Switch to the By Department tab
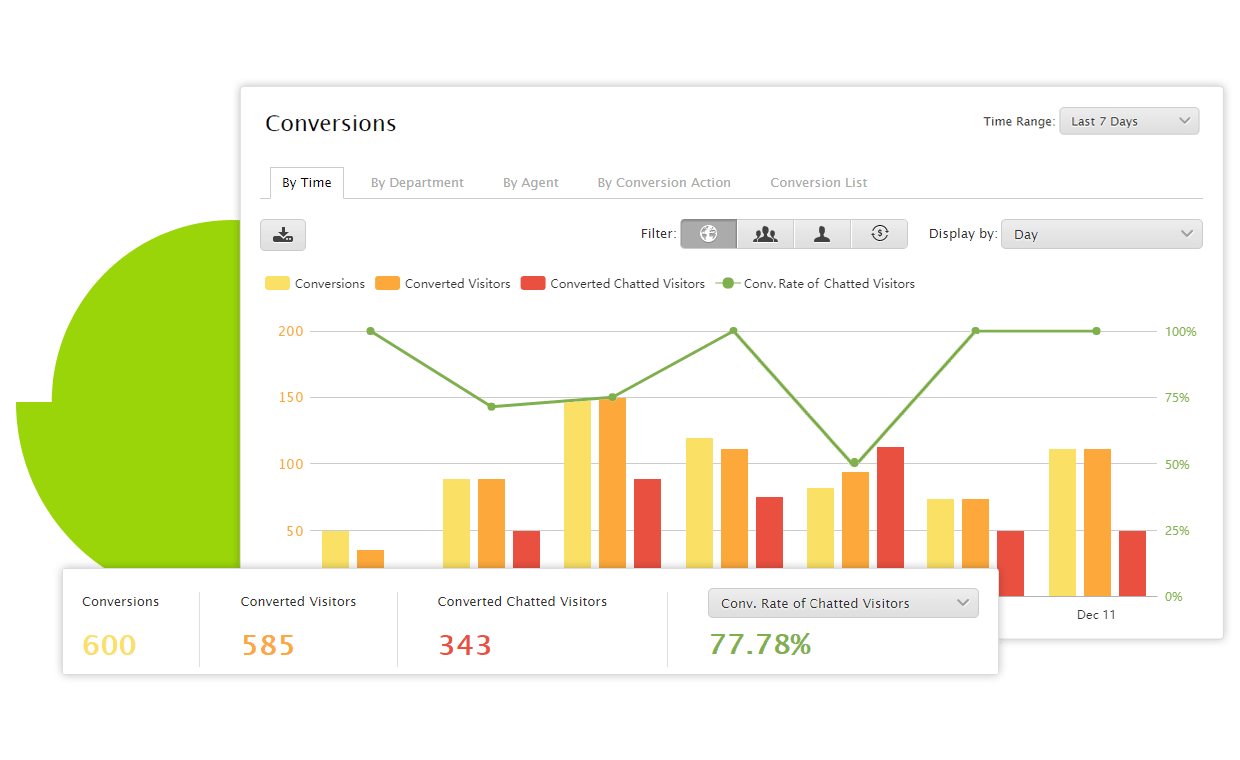This screenshot has width=1240, height=760. point(417,183)
